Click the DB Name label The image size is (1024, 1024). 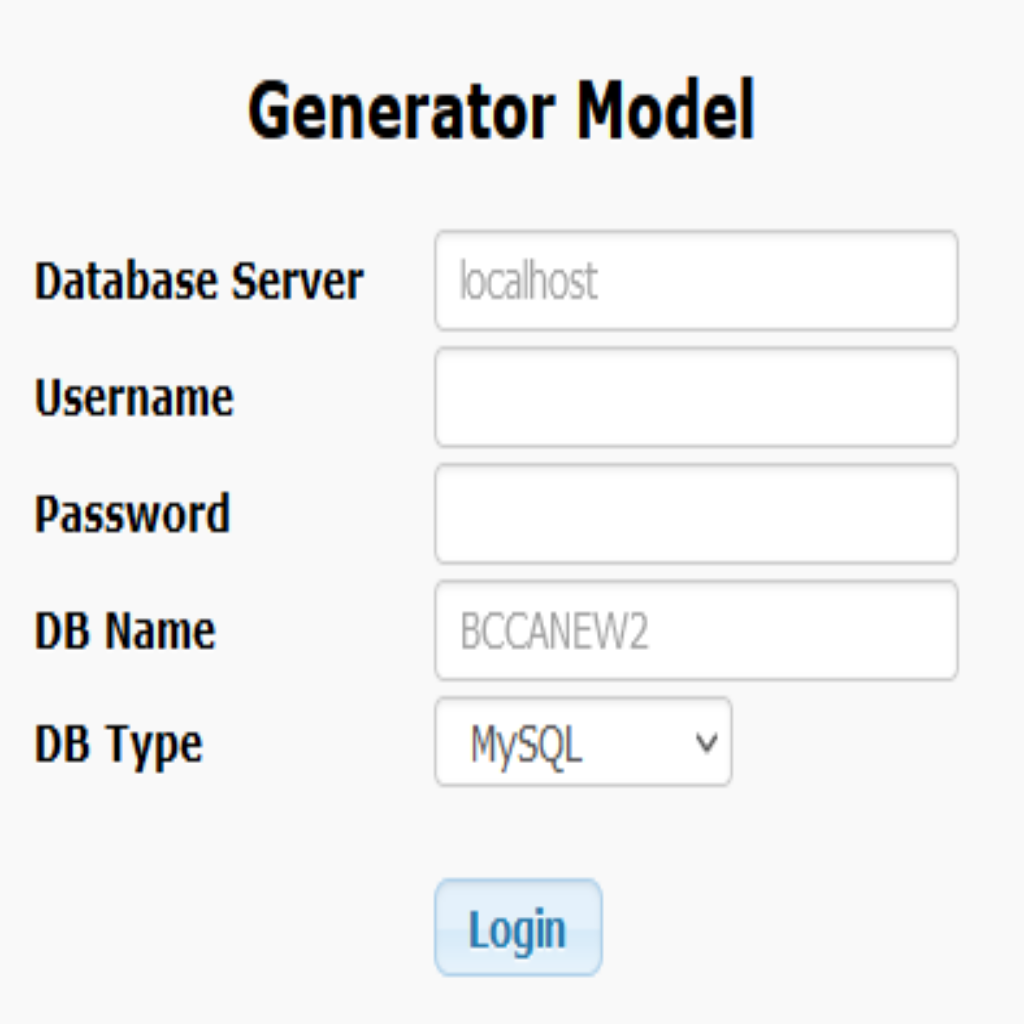(125, 631)
